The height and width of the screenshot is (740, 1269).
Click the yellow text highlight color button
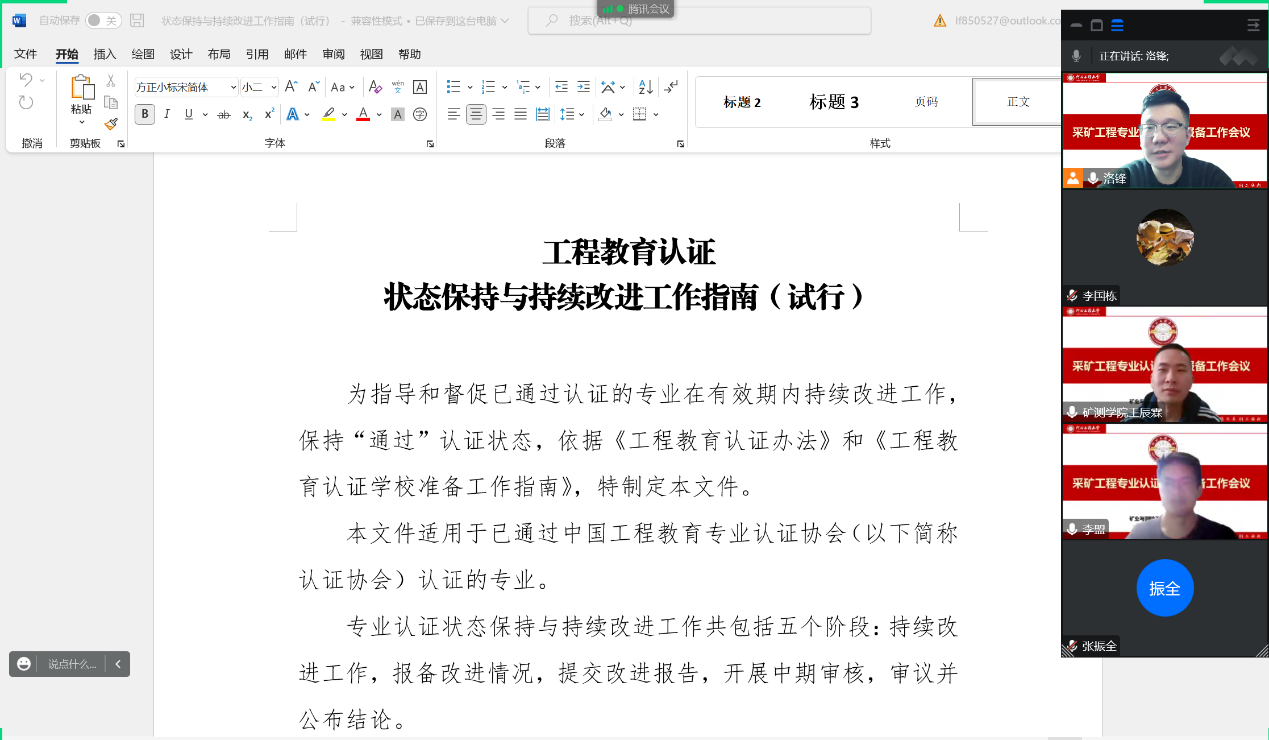(x=328, y=114)
